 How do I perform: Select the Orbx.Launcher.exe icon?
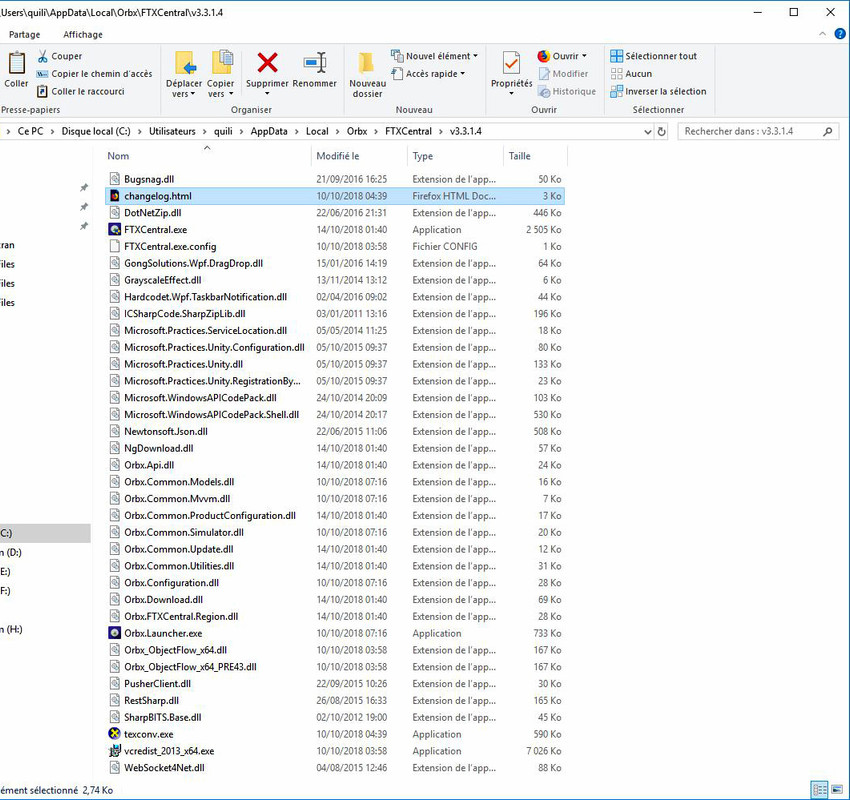(x=114, y=633)
